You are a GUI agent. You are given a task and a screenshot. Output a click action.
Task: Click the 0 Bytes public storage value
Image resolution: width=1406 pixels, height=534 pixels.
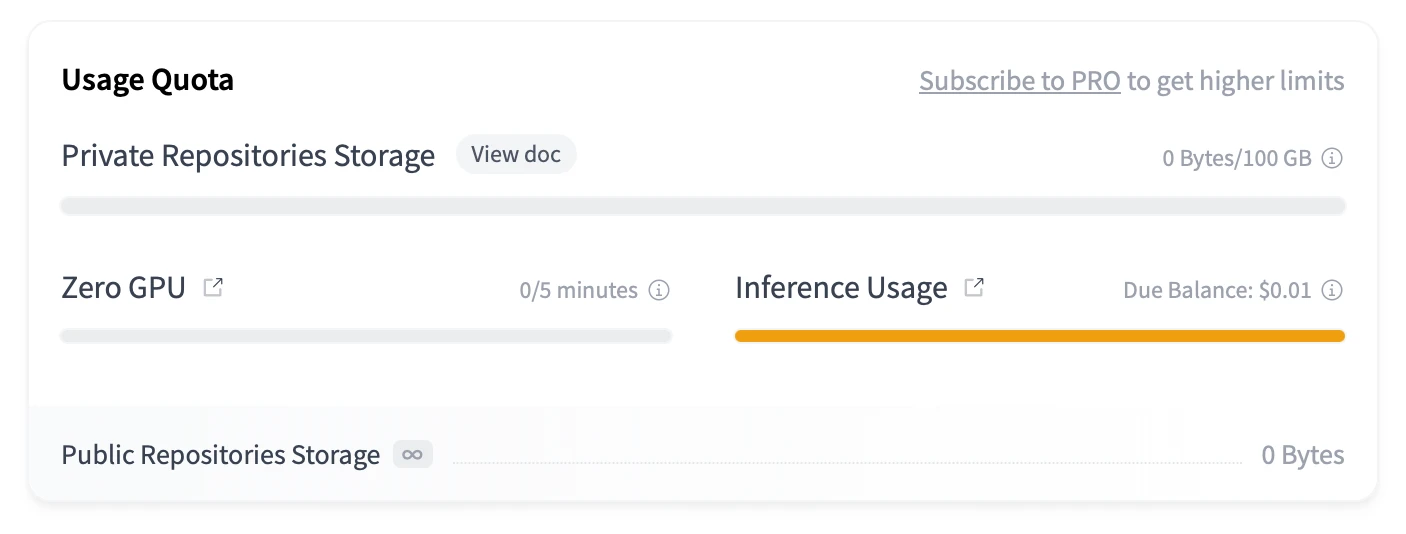[1303, 455]
